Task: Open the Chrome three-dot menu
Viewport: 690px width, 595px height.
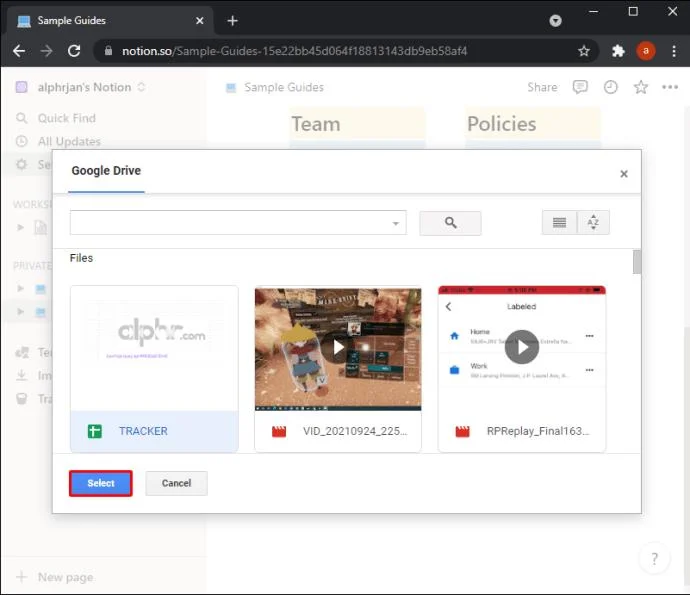Action: tap(674, 51)
